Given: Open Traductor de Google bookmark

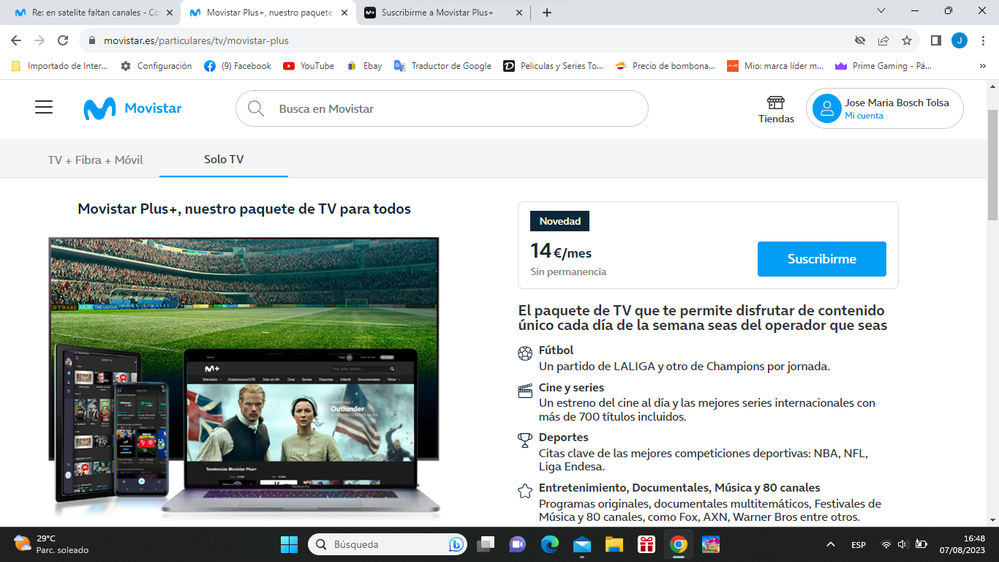Looking at the screenshot, I should pyautogui.click(x=443, y=66).
